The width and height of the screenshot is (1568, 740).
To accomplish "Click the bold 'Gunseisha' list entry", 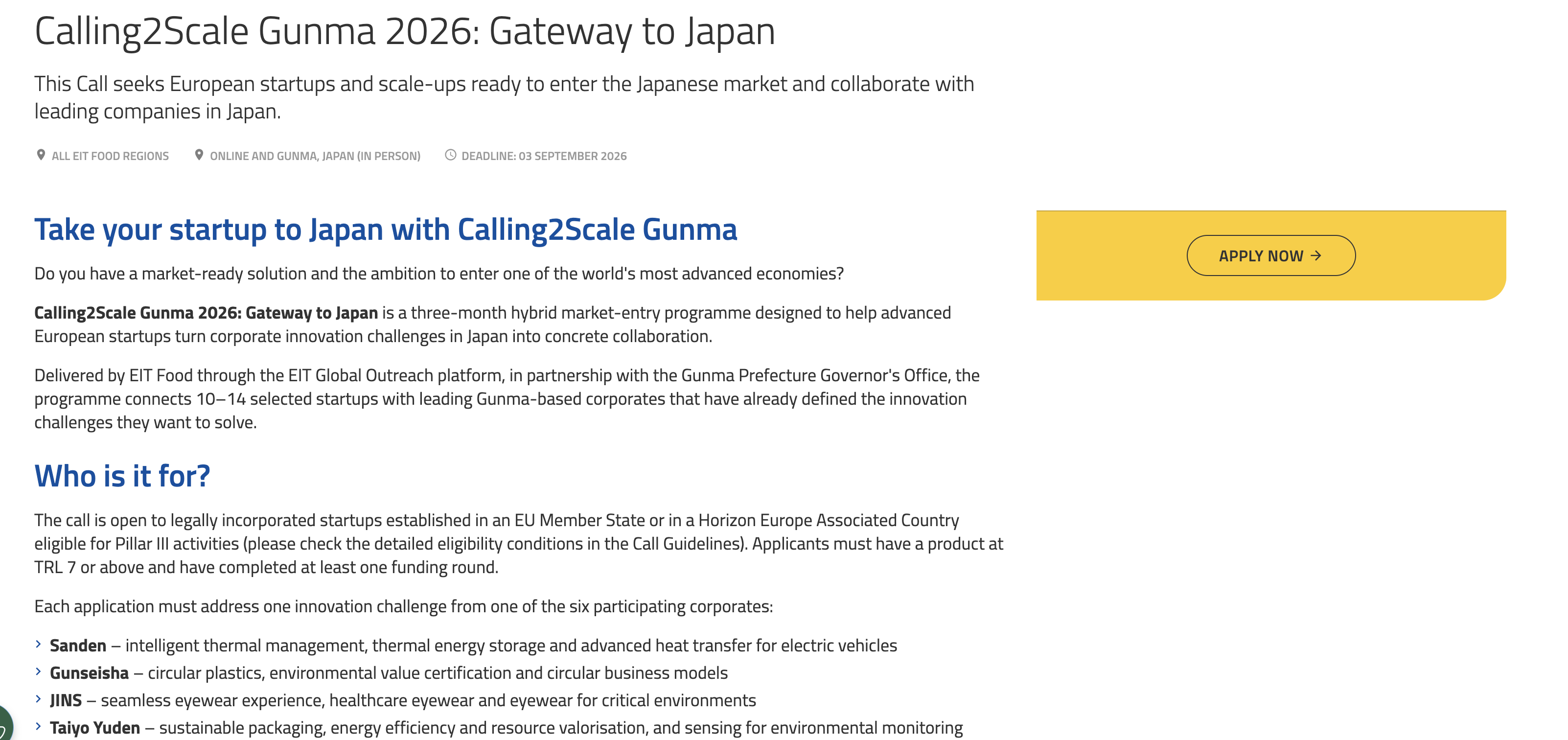I will point(90,673).
